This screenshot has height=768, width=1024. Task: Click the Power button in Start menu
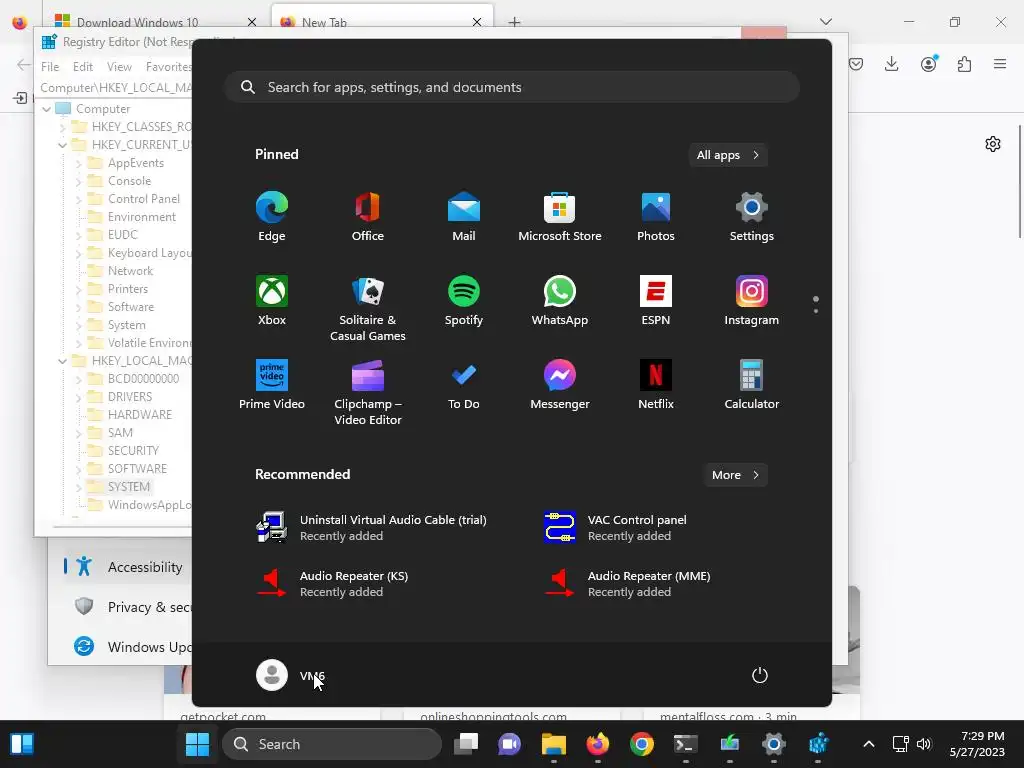[760, 675]
